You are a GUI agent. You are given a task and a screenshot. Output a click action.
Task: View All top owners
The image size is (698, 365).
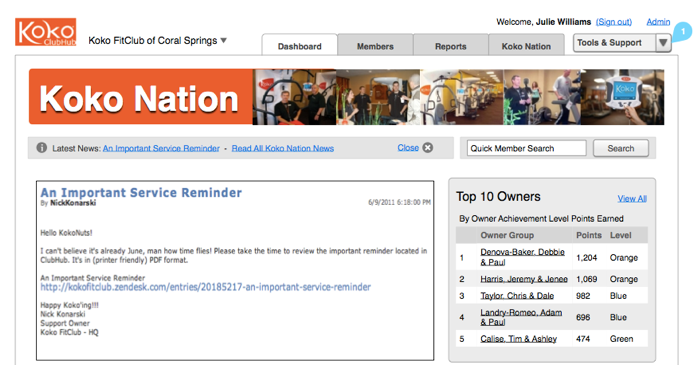(632, 199)
